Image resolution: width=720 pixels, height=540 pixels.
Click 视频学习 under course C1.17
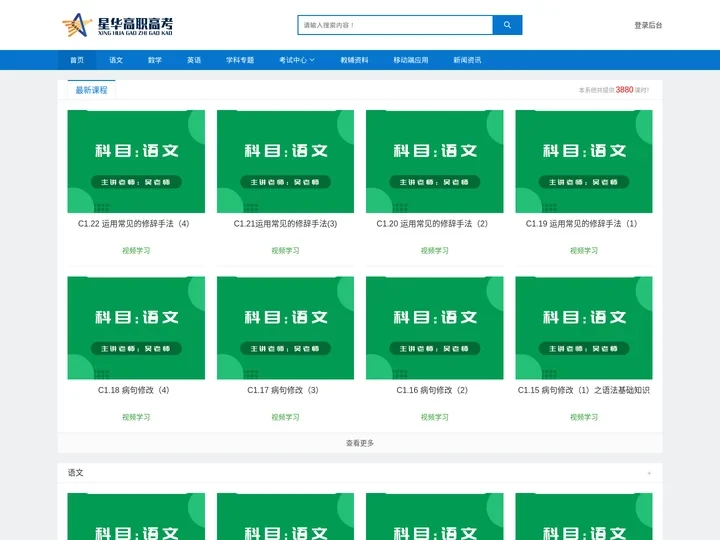(x=285, y=417)
